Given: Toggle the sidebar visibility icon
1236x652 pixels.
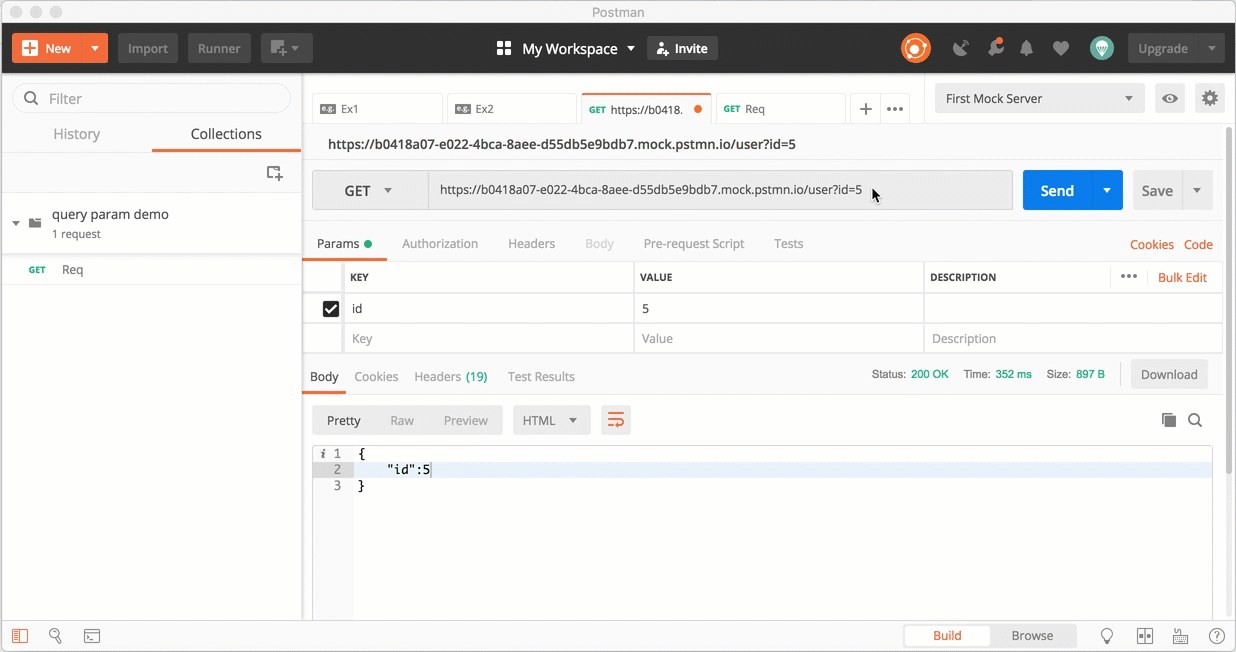Looking at the screenshot, I should point(19,635).
